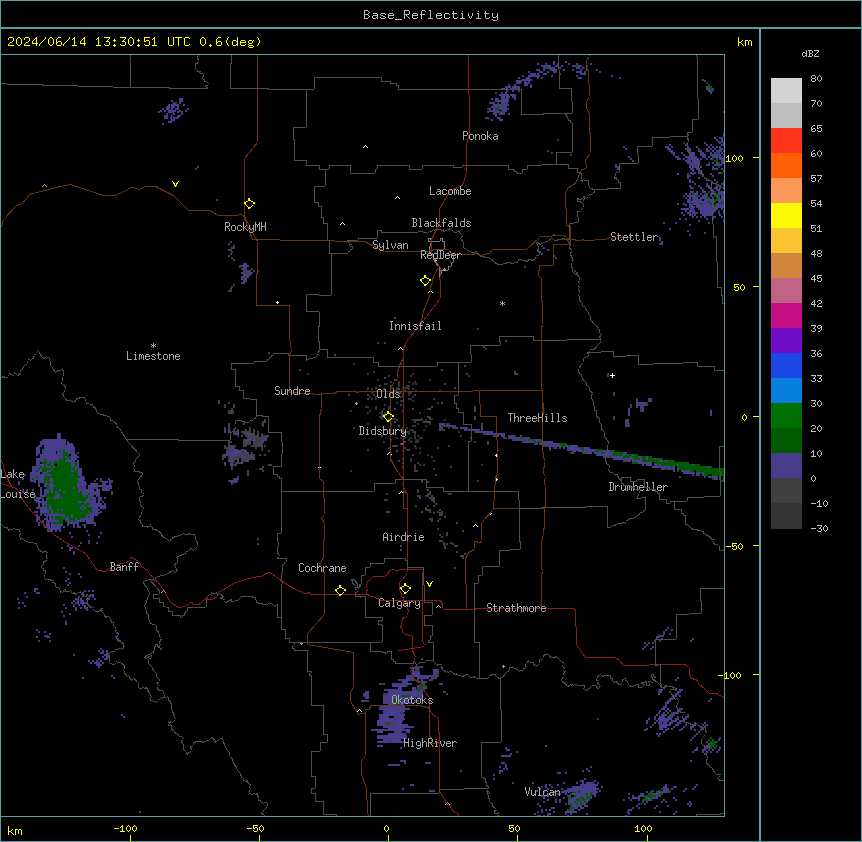Screen dimensions: 862x842
Task: Click the Calgary city label
Action: click(399, 603)
